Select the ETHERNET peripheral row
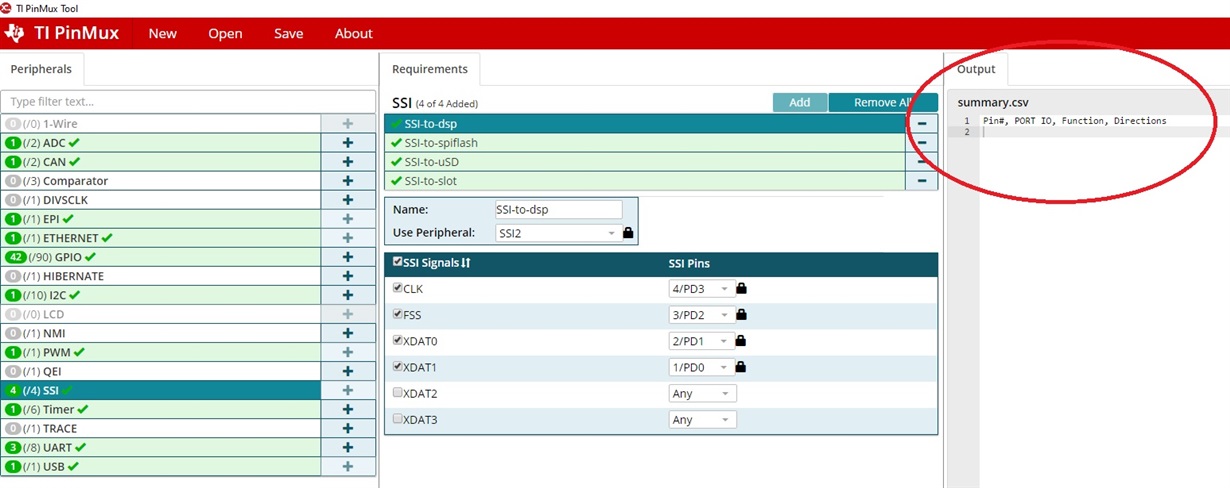 click(x=161, y=238)
